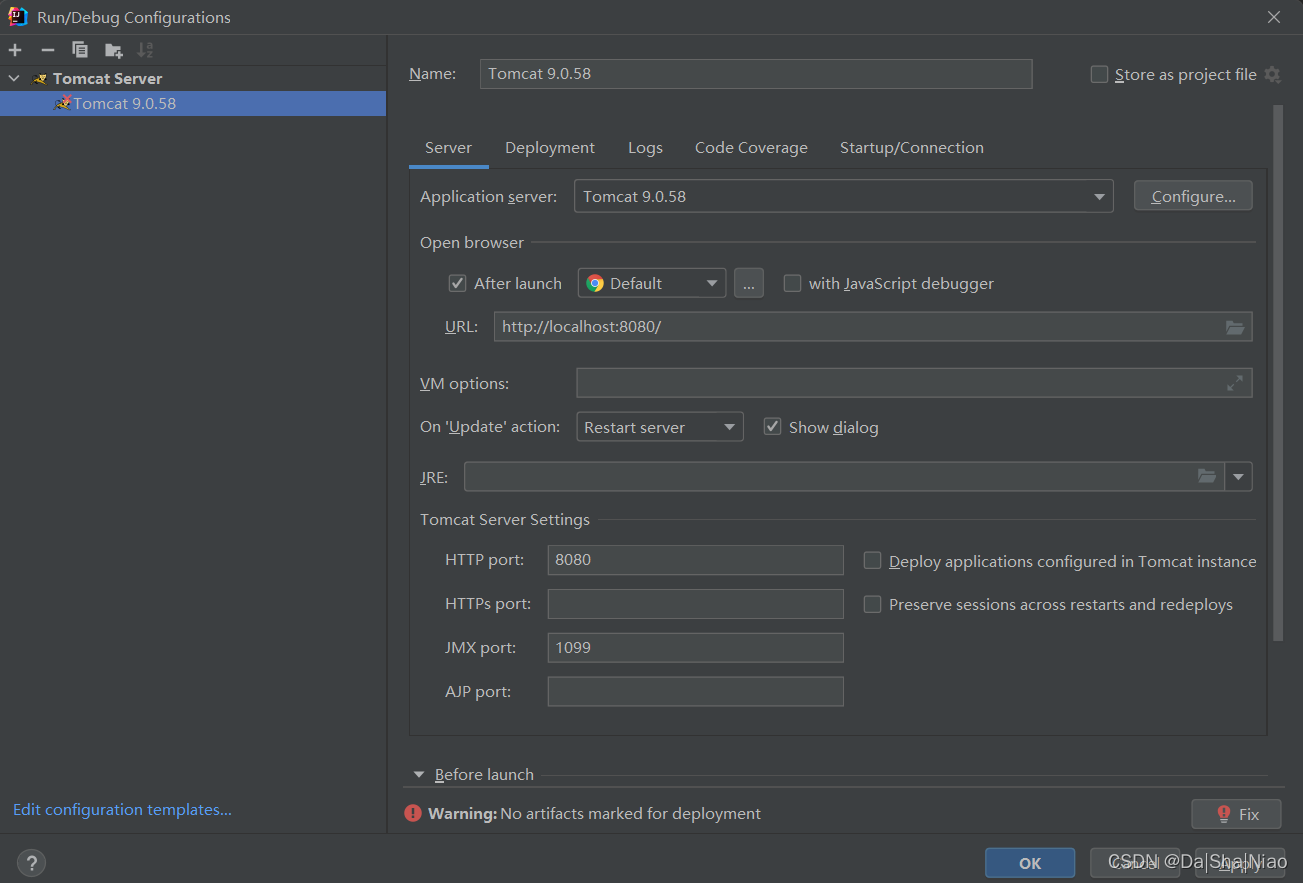Uncheck the After launch checkbox

pos(457,283)
